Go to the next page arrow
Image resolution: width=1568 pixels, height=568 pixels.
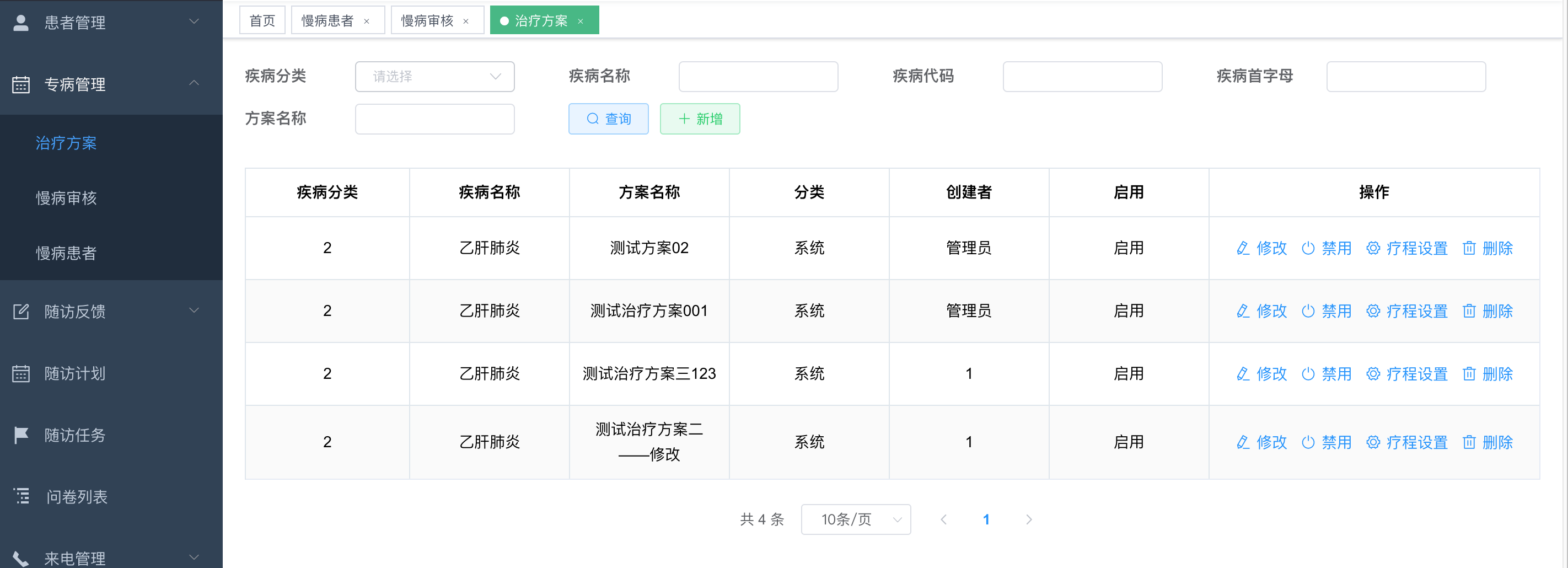click(x=1029, y=519)
